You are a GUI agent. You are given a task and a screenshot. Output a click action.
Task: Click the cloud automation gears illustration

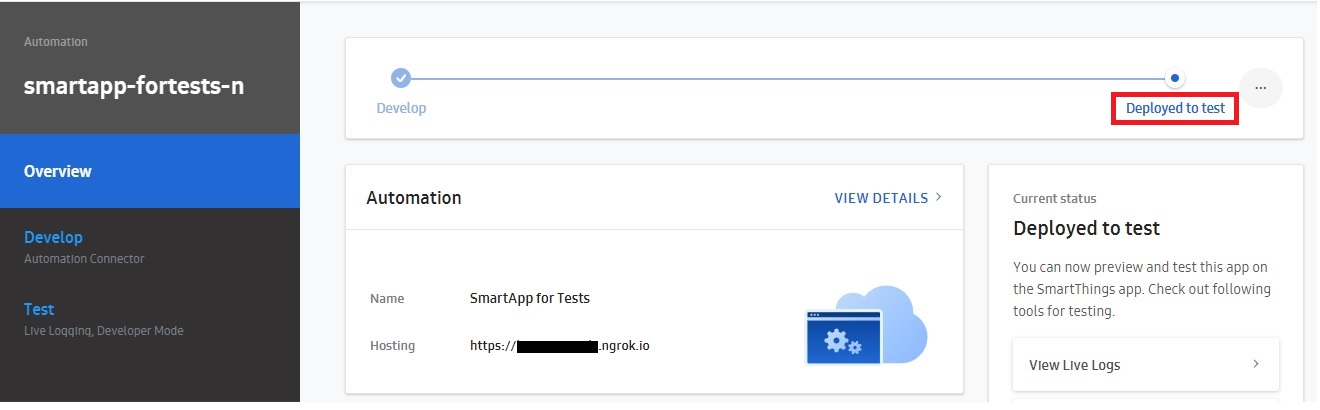pyautogui.click(x=866, y=326)
